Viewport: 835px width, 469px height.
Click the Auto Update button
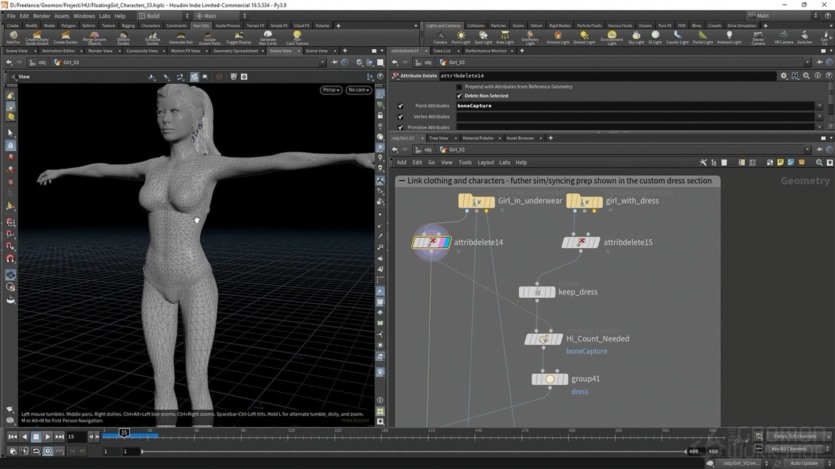(x=804, y=464)
